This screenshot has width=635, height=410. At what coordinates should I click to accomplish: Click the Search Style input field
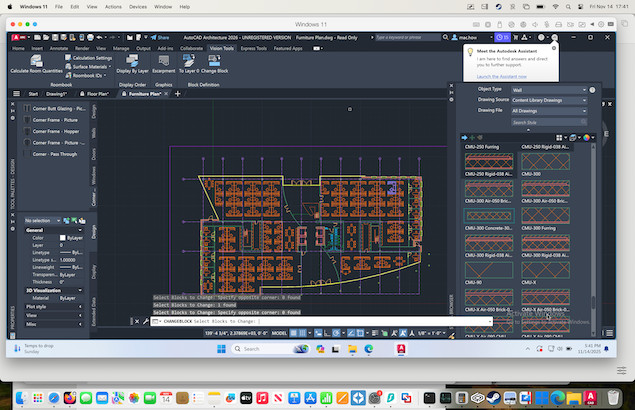pos(548,122)
